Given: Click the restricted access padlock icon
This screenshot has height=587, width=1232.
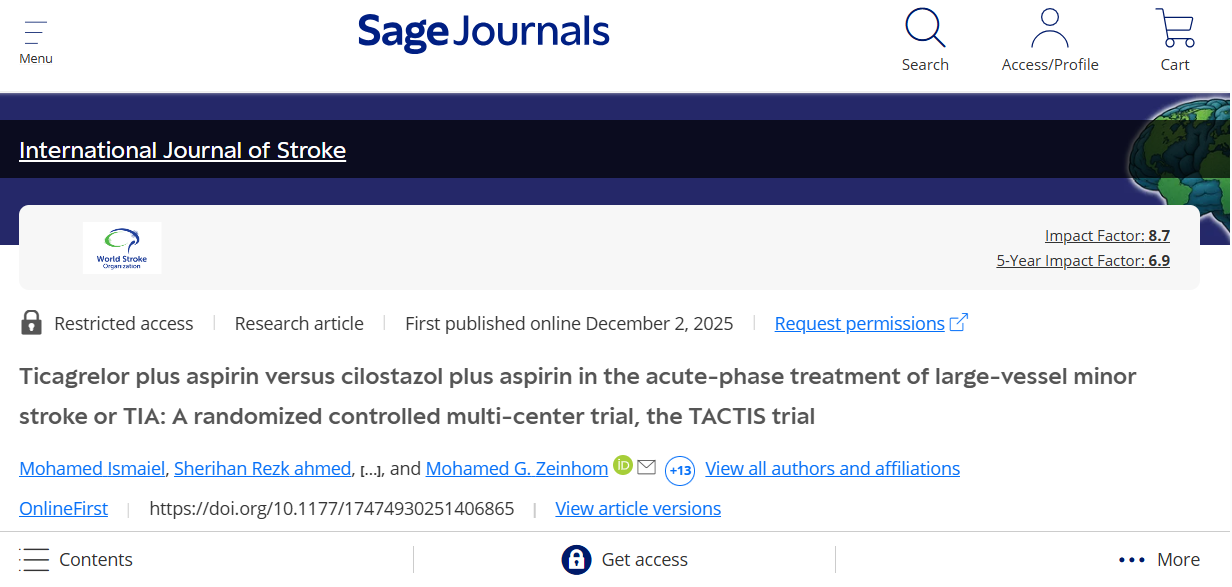Looking at the screenshot, I should click(x=31, y=322).
